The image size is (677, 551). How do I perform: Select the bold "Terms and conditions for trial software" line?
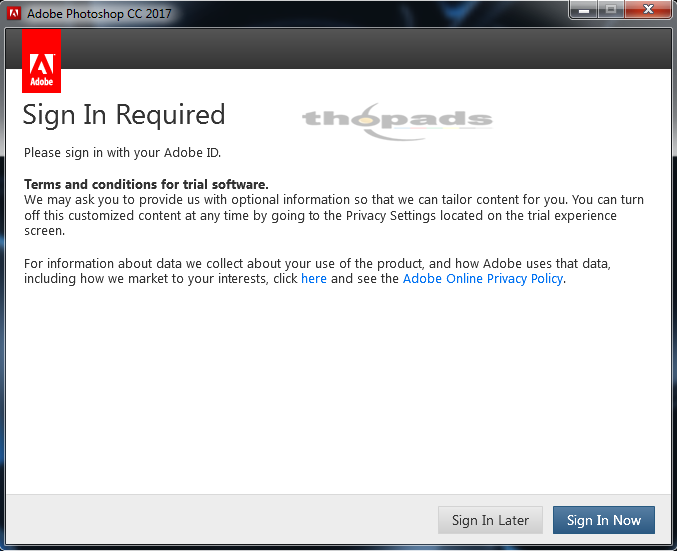[x=146, y=184]
